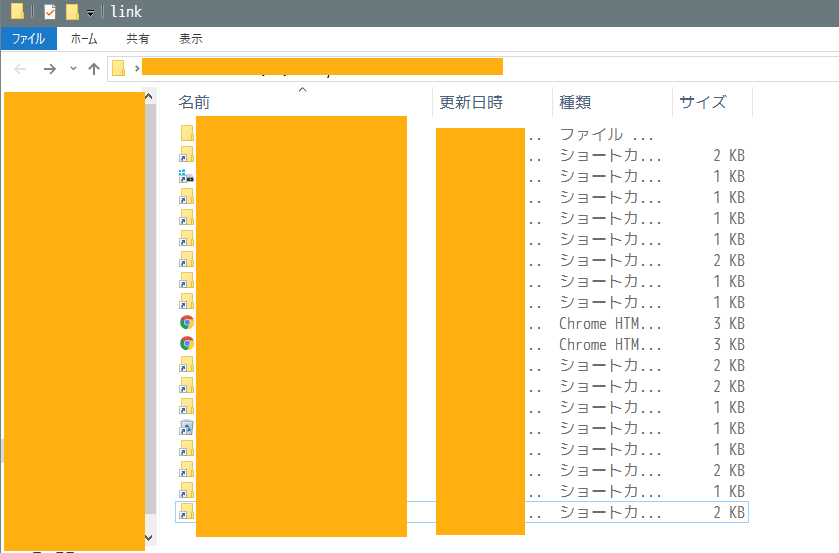839x553 pixels.
Task: Select the network drive shortcut icon
Action: click(186, 176)
